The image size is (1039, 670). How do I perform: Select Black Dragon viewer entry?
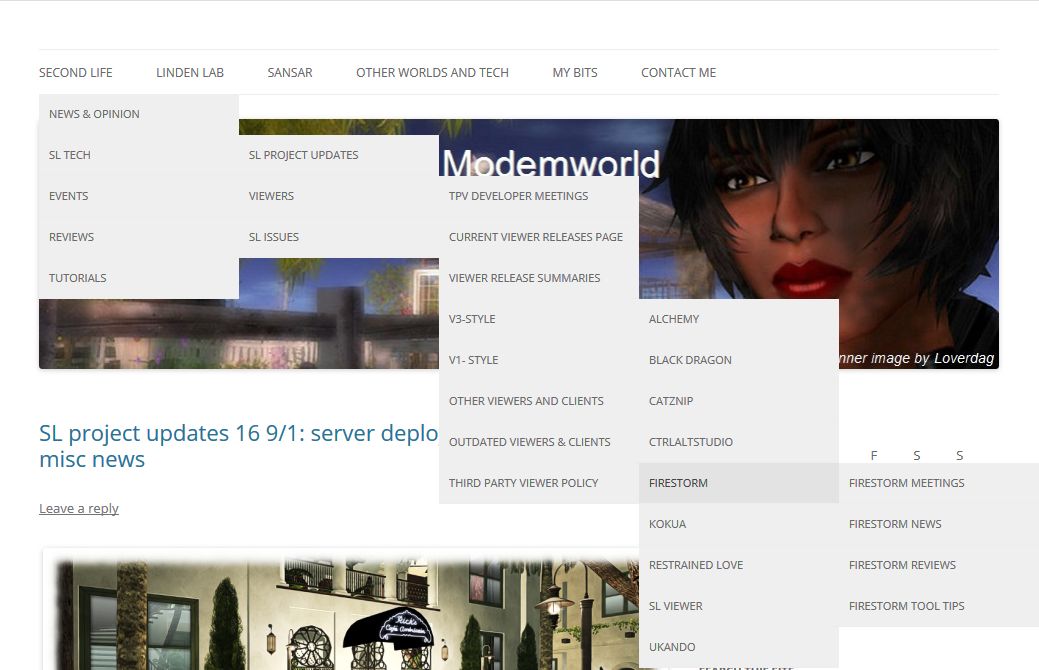690,360
